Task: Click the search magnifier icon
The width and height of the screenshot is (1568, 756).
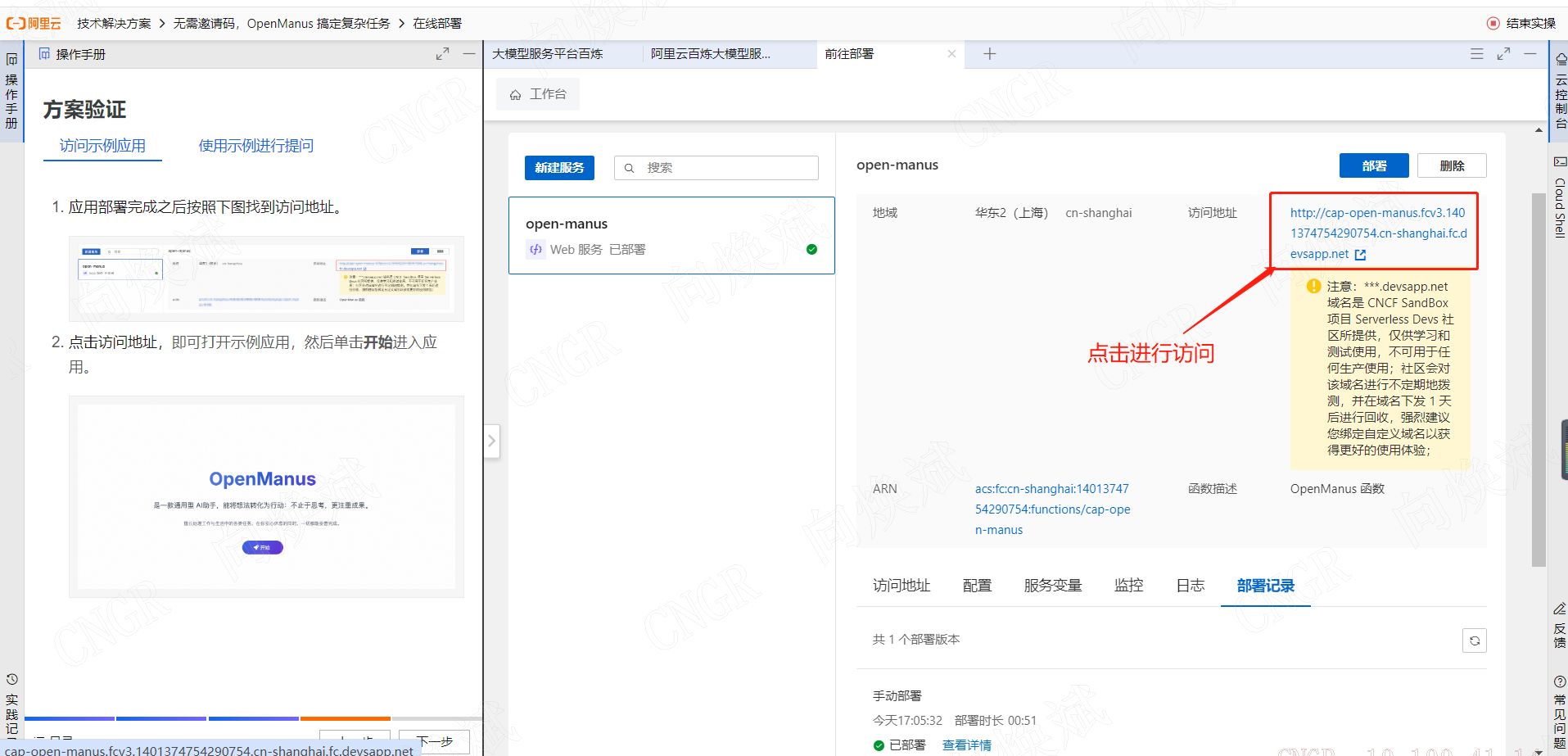Action: coord(629,168)
